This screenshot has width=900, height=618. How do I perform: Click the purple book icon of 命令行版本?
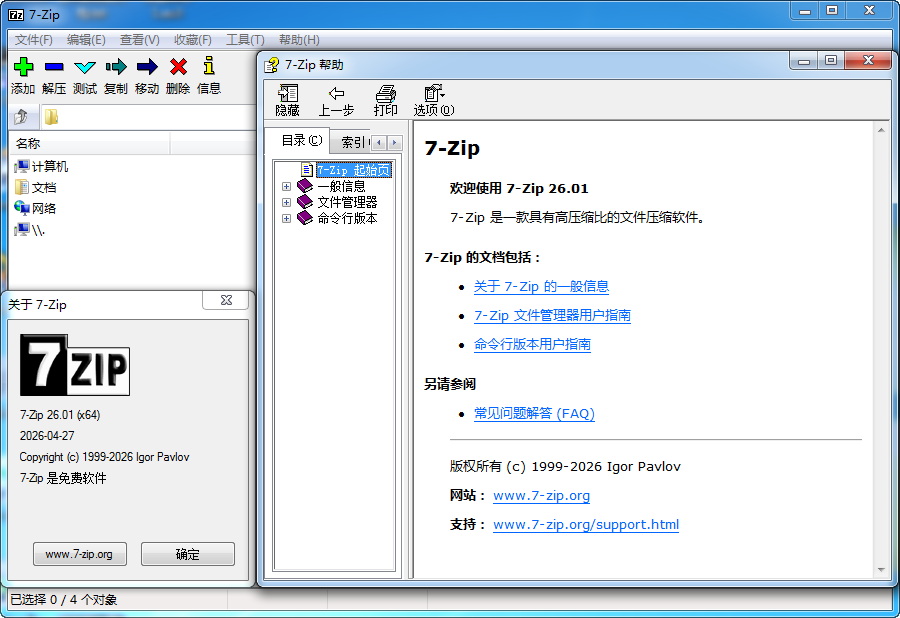tap(305, 218)
